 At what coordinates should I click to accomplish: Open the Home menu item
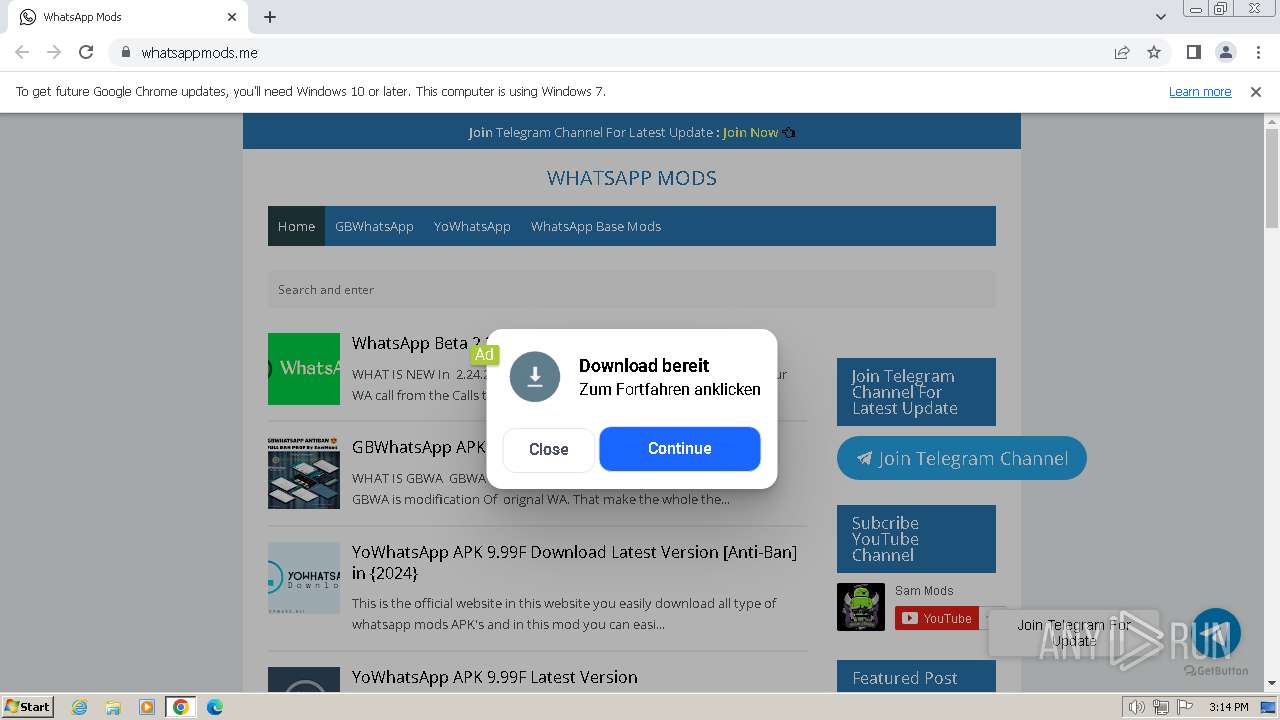(296, 226)
